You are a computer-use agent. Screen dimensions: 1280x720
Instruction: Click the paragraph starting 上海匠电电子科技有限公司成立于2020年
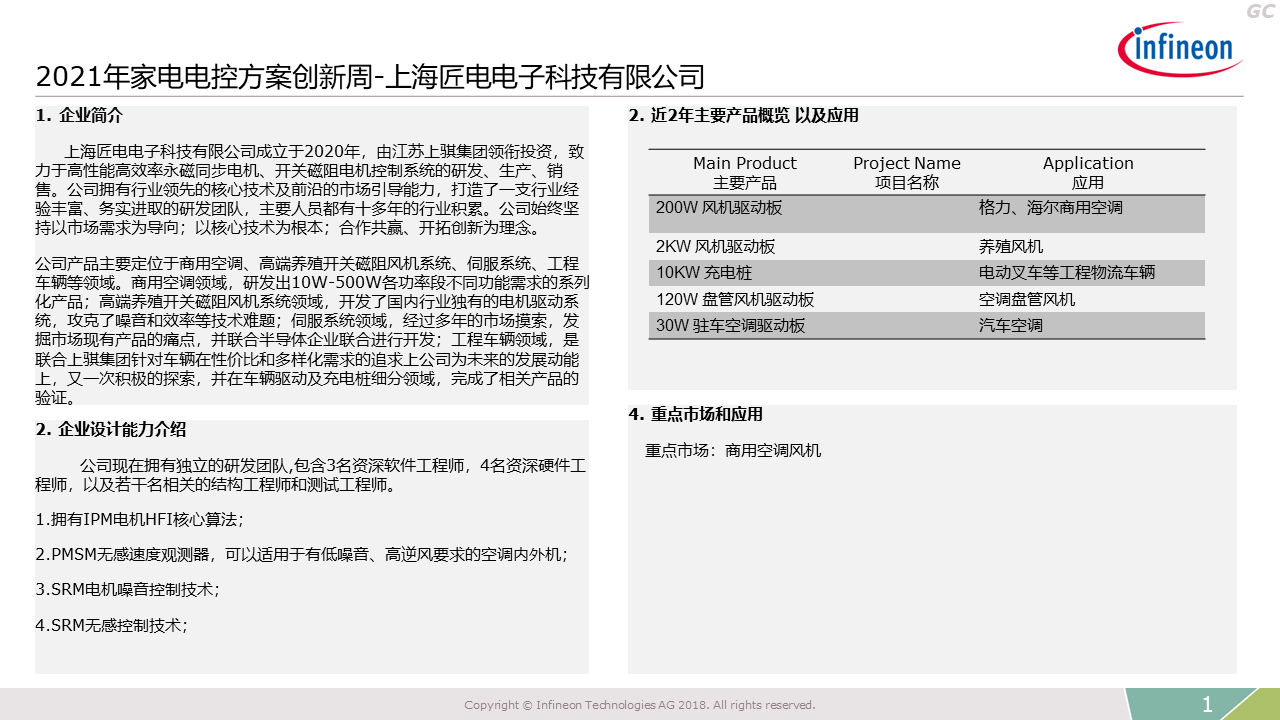(x=310, y=189)
